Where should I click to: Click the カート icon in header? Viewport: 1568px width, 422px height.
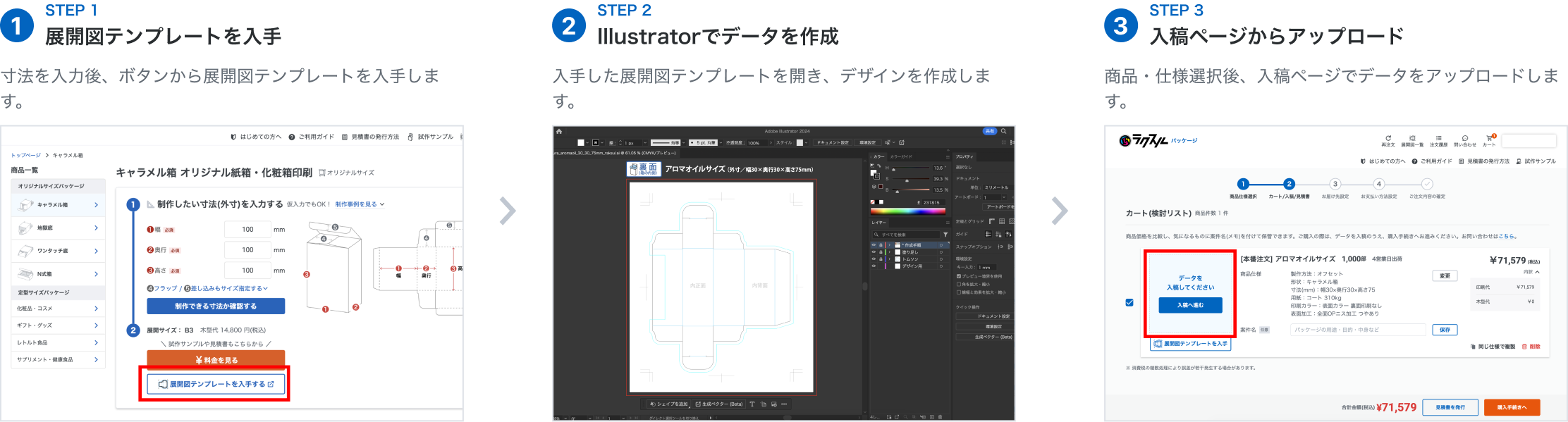tap(1489, 140)
